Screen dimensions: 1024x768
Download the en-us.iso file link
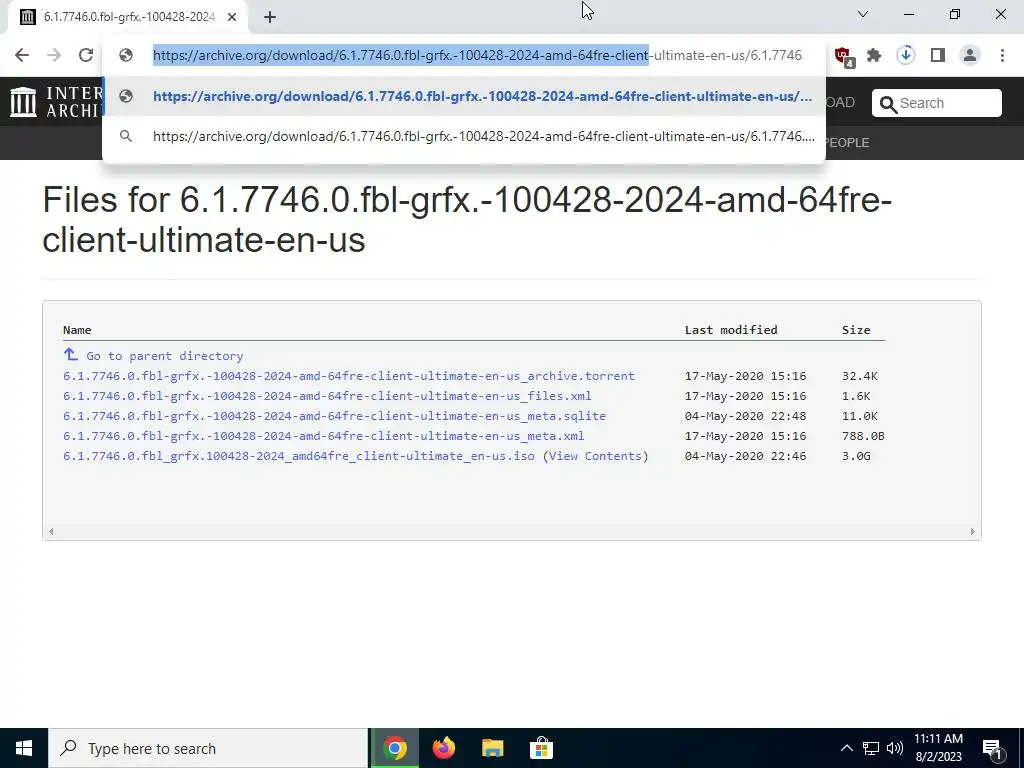pos(298,456)
